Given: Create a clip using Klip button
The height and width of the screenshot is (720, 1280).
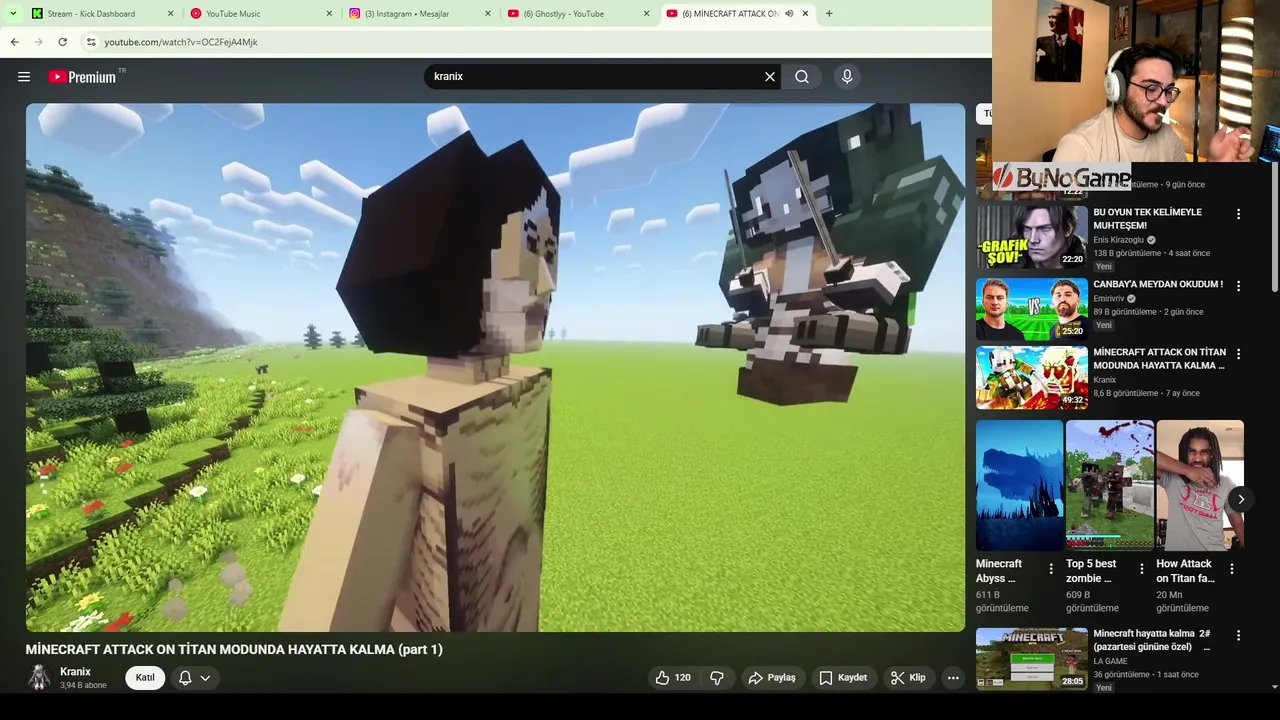Looking at the screenshot, I should tap(908, 678).
